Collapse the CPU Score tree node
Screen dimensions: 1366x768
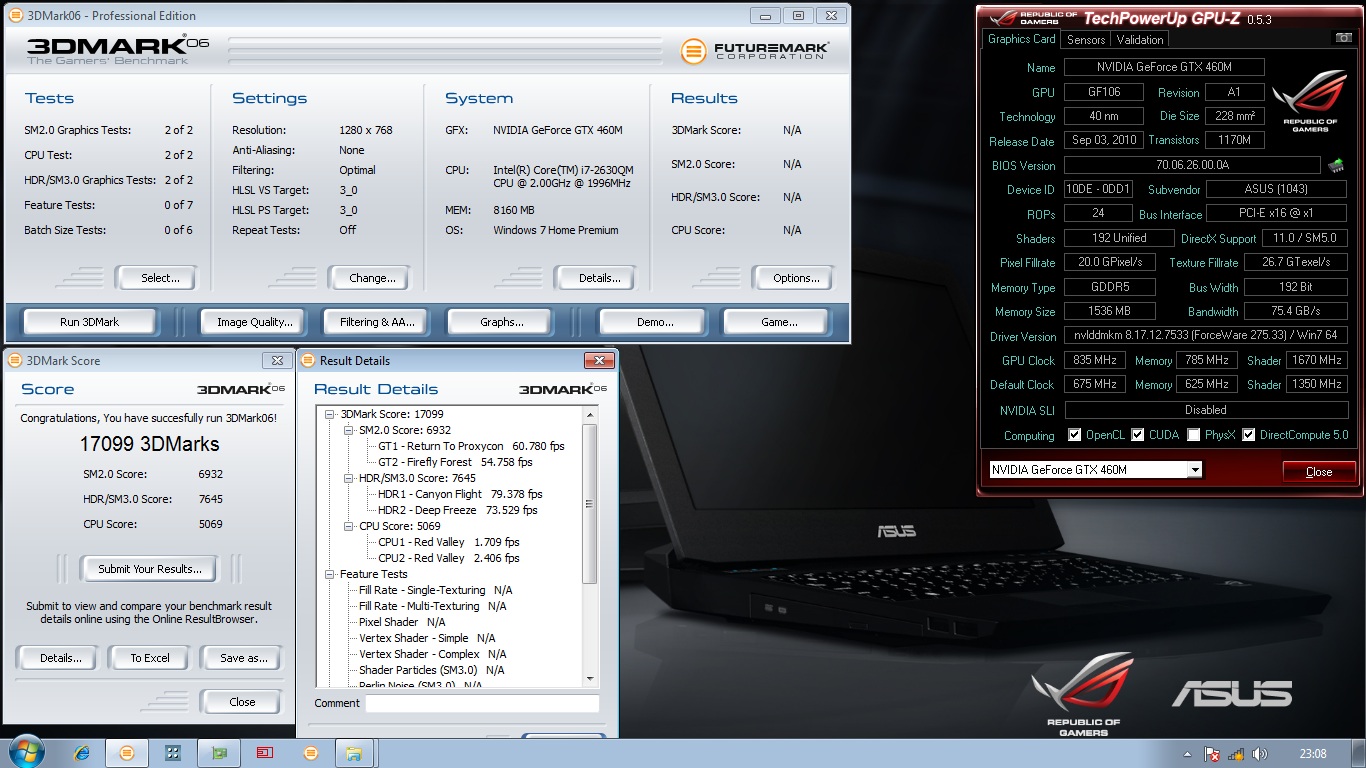point(349,526)
